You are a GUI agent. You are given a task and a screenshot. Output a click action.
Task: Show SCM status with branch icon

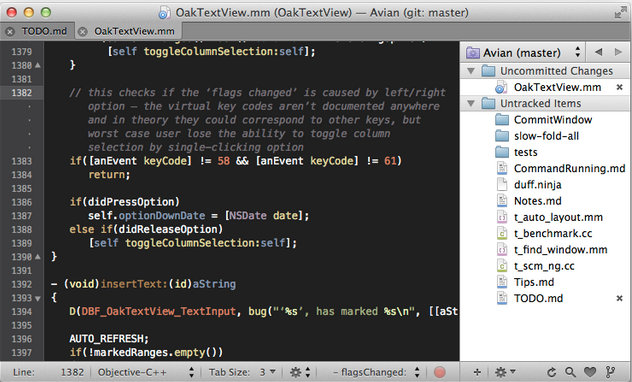(610, 372)
